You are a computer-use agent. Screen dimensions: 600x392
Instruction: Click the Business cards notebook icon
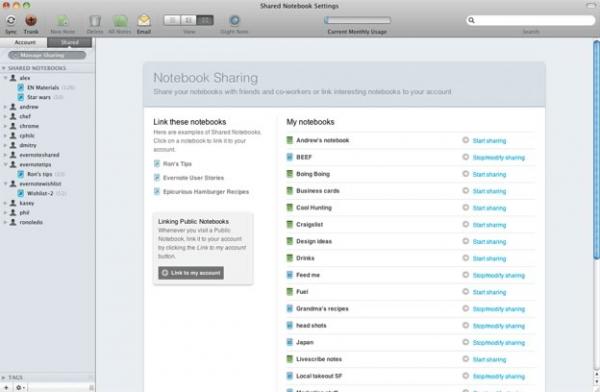pyautogui.click(x=290, y=191)
